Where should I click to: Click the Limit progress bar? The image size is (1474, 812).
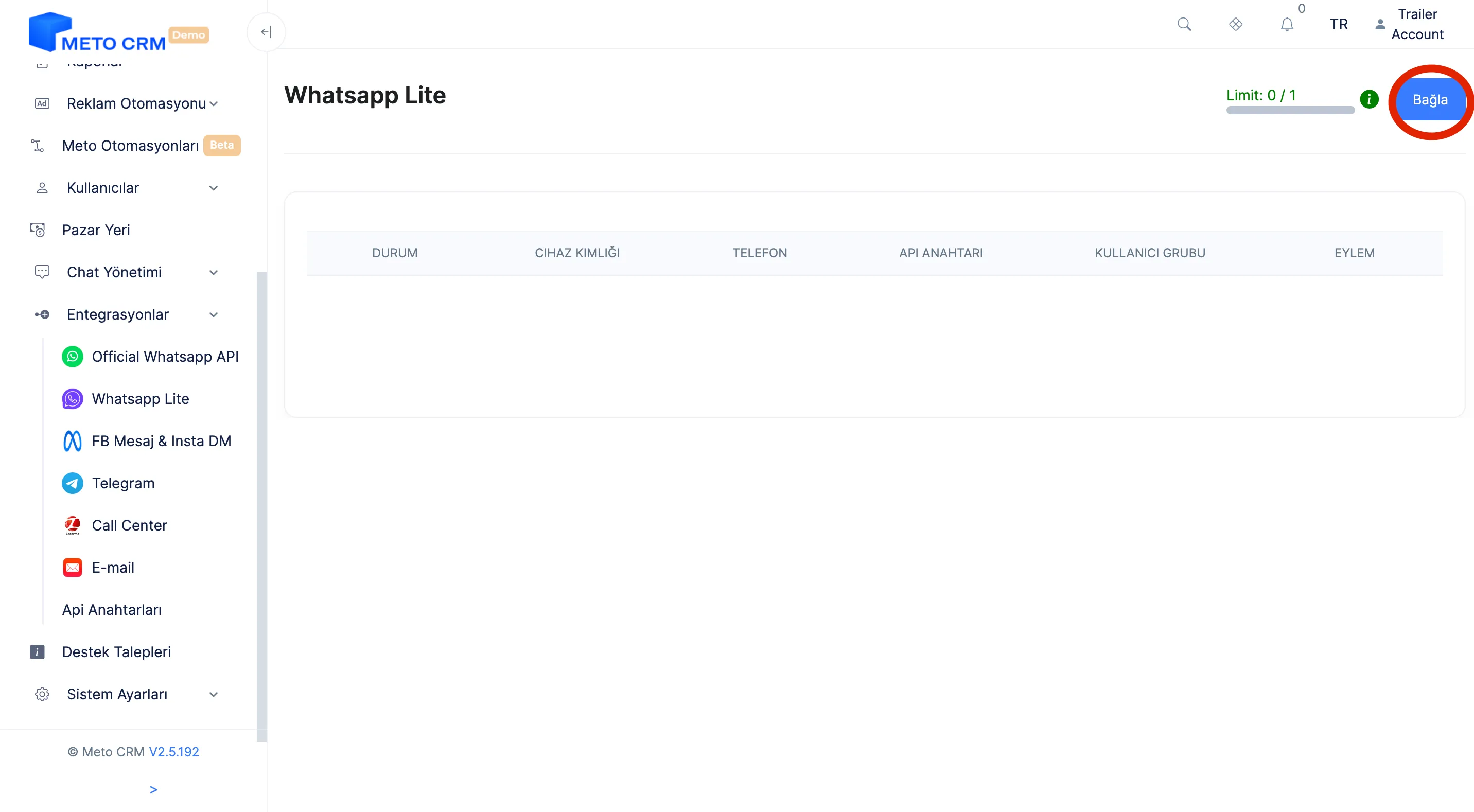coord(1290,110)
